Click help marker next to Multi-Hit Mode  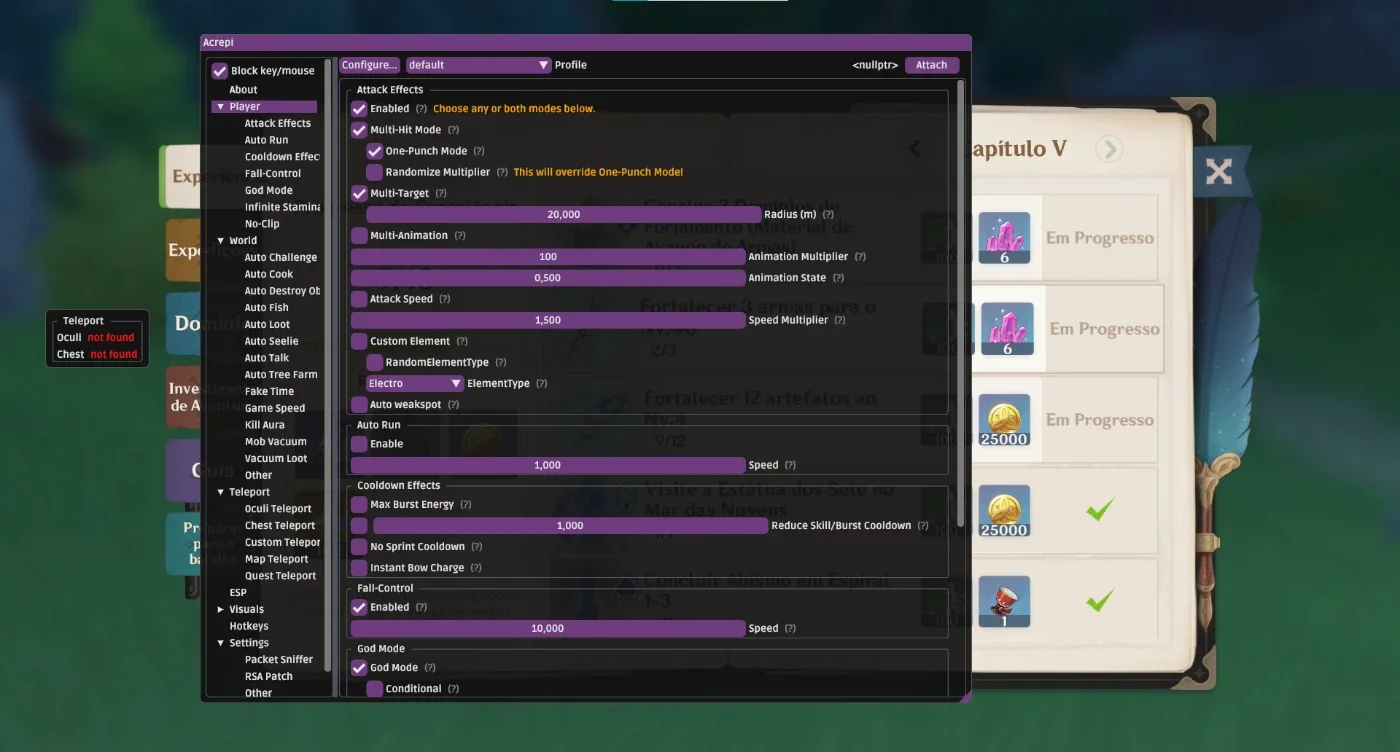pos(453,130)
